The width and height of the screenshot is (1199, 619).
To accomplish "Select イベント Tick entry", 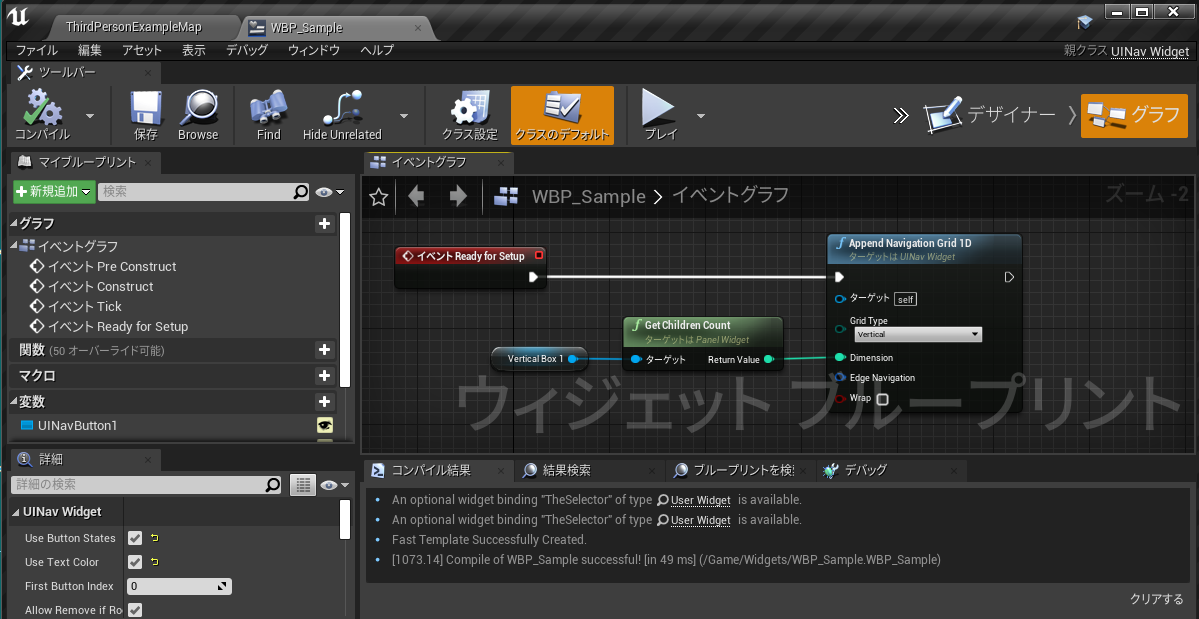I will (x=76, y=306).
